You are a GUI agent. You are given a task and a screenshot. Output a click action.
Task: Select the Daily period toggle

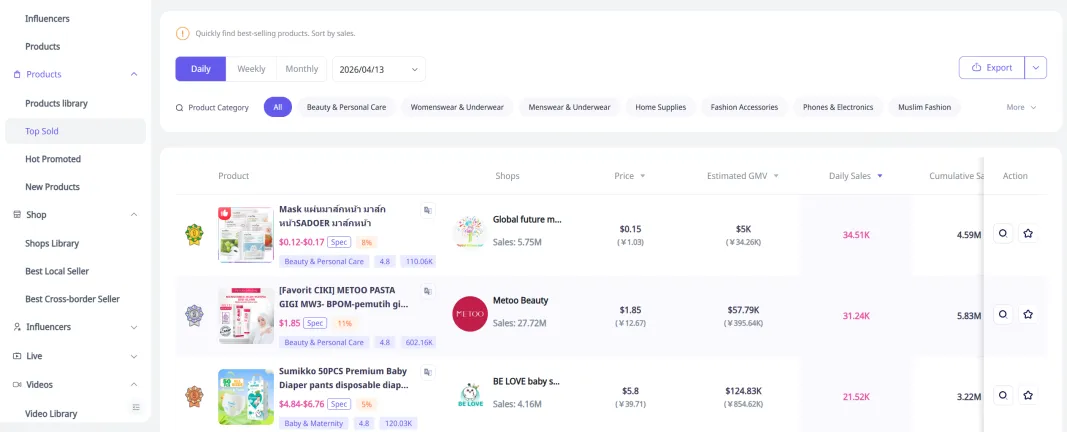point(201,69)
